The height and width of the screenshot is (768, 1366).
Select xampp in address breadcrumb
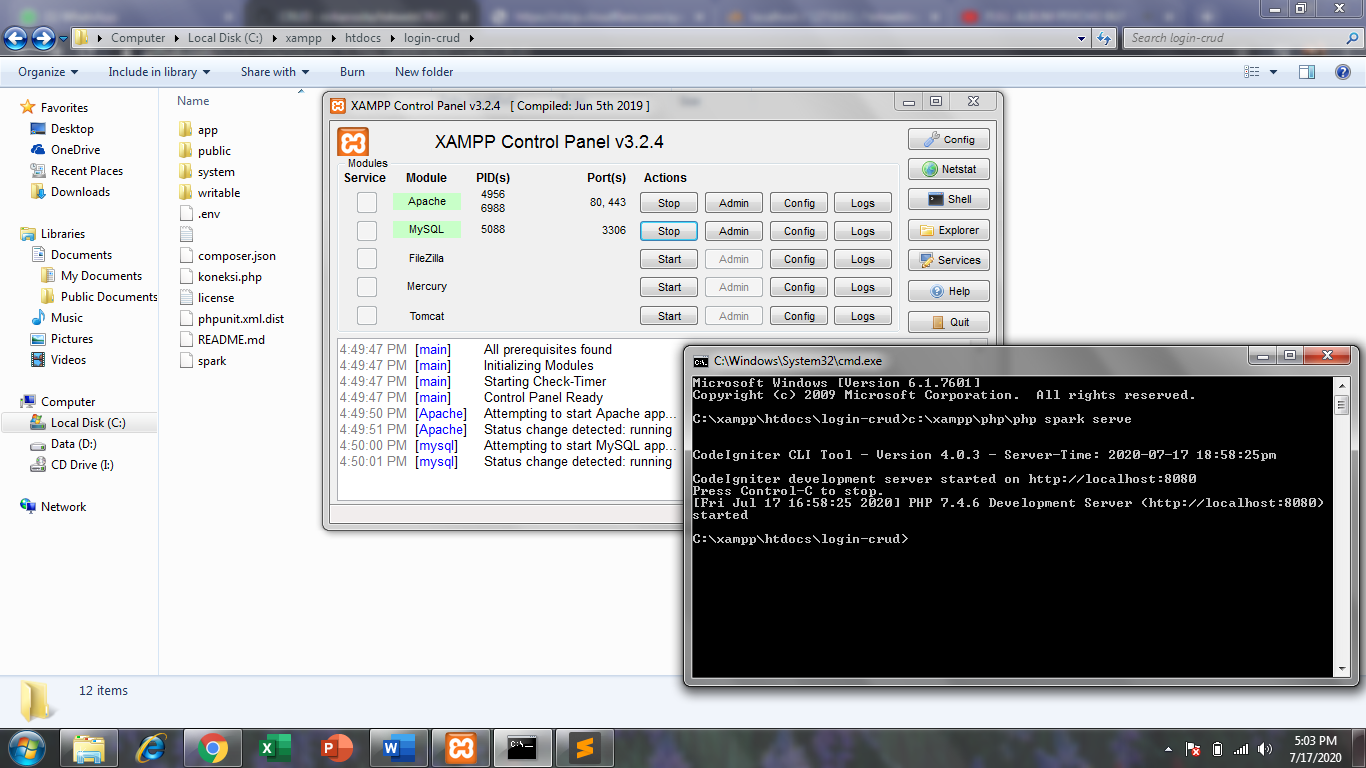(303, 38)
